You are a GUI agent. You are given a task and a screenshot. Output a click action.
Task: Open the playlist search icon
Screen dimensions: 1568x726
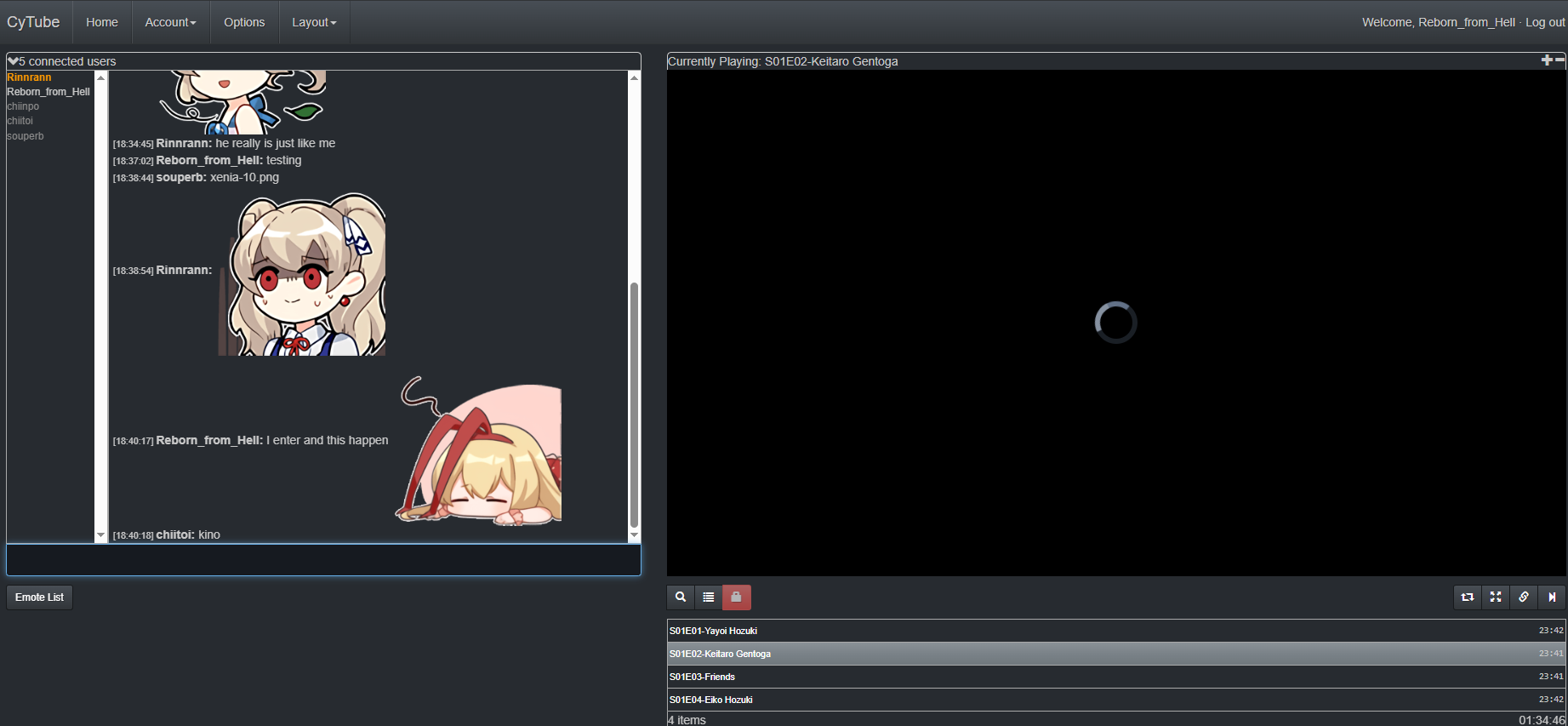pyautogui.click(x=681, y=597)
